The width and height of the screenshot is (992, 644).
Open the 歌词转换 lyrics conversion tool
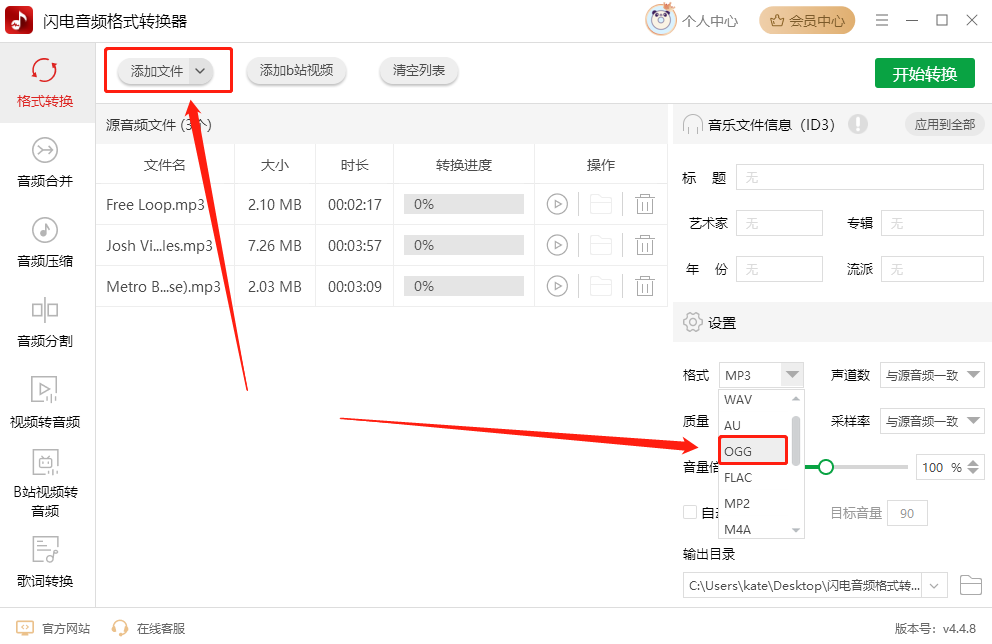45,562
